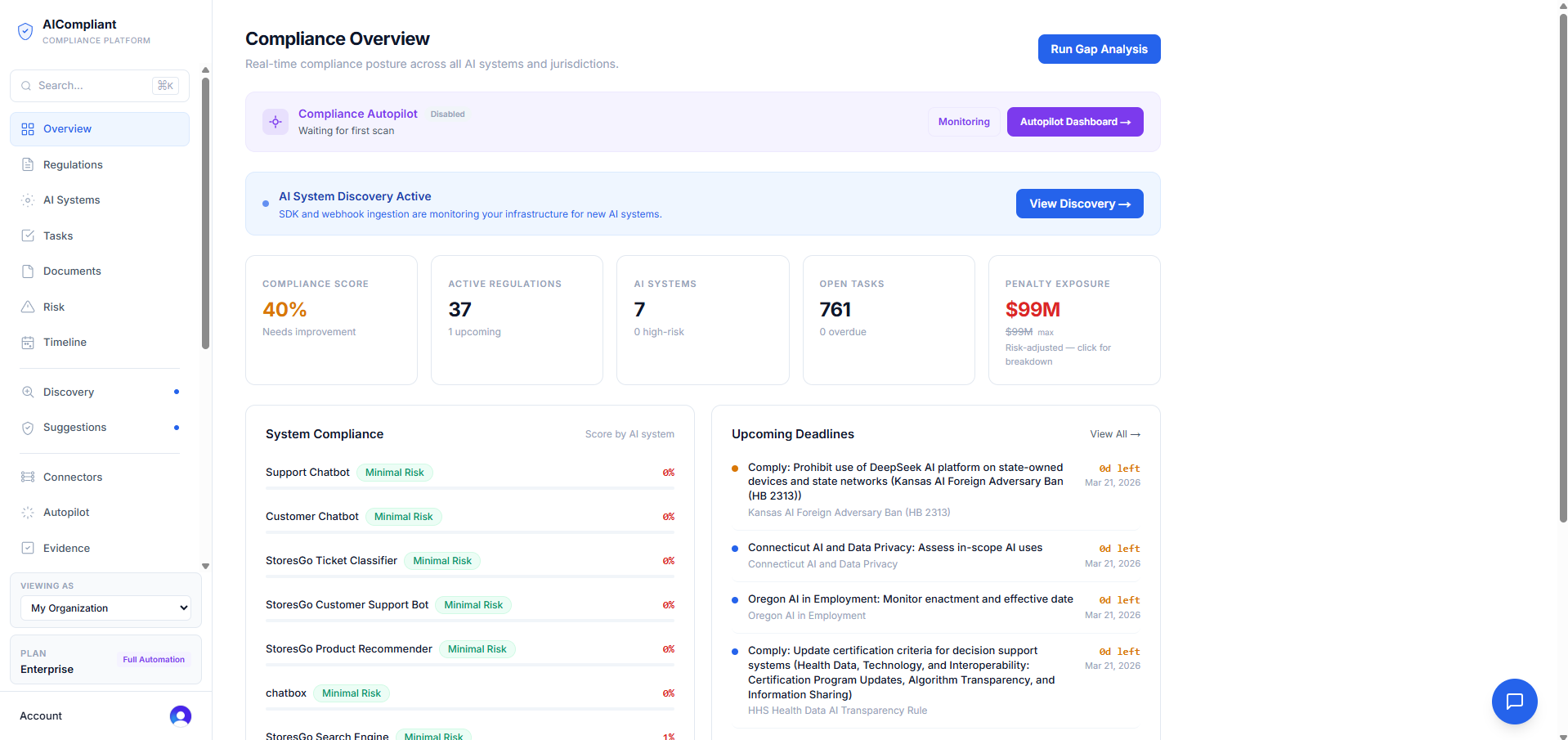Click View All upcoming deadlines
Image resolution: width=1568 pixels, height=740 pixels.
1115,434
